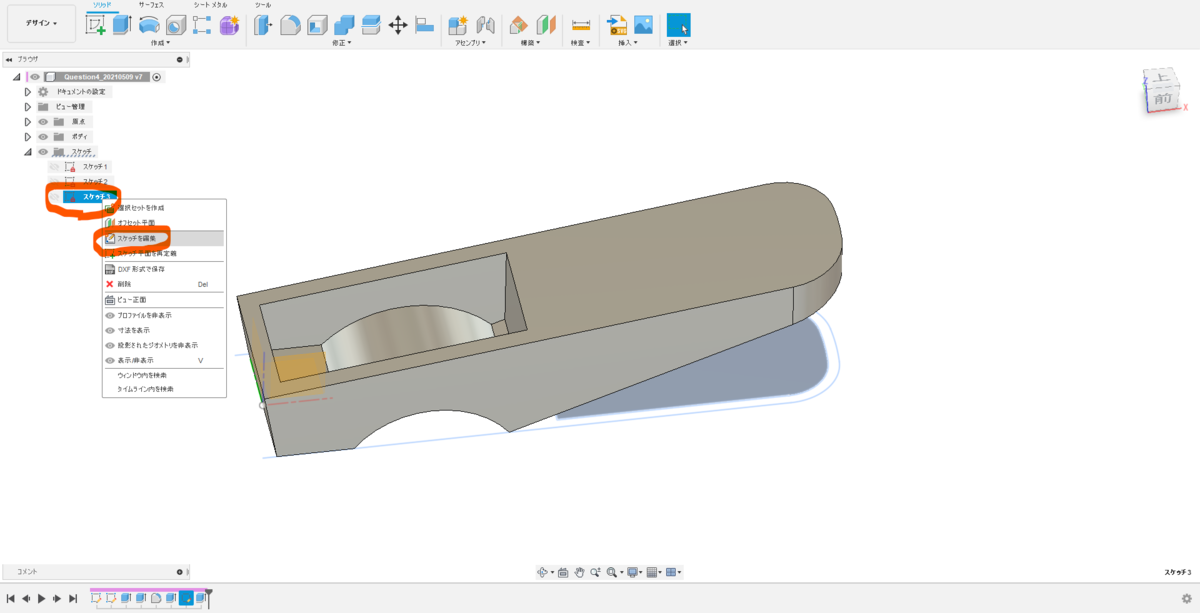Select the Measure tool
Screen dimensions: 1200x613
coord(580,25)
